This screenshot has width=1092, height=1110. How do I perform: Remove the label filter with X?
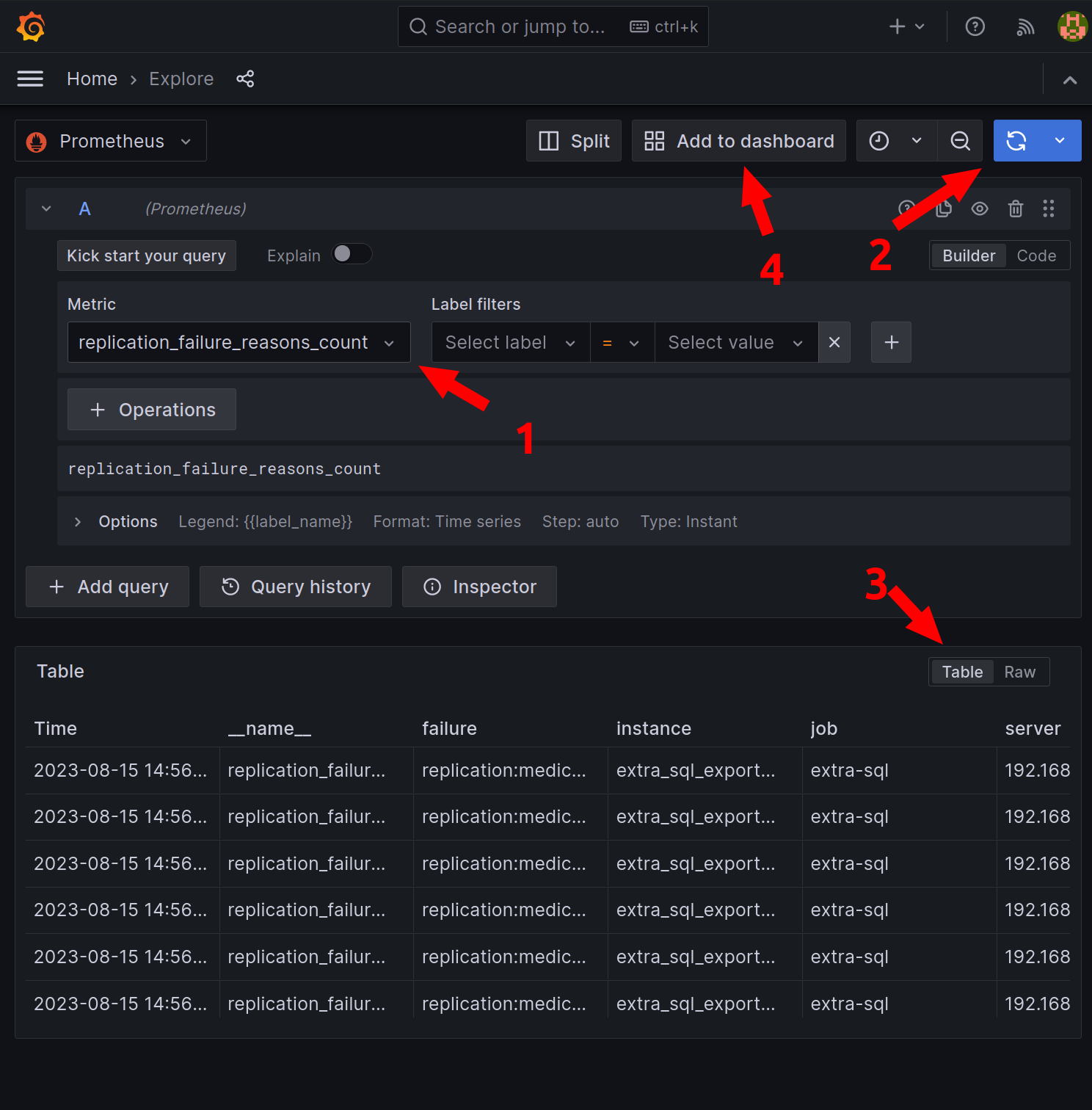coord(834,342)
